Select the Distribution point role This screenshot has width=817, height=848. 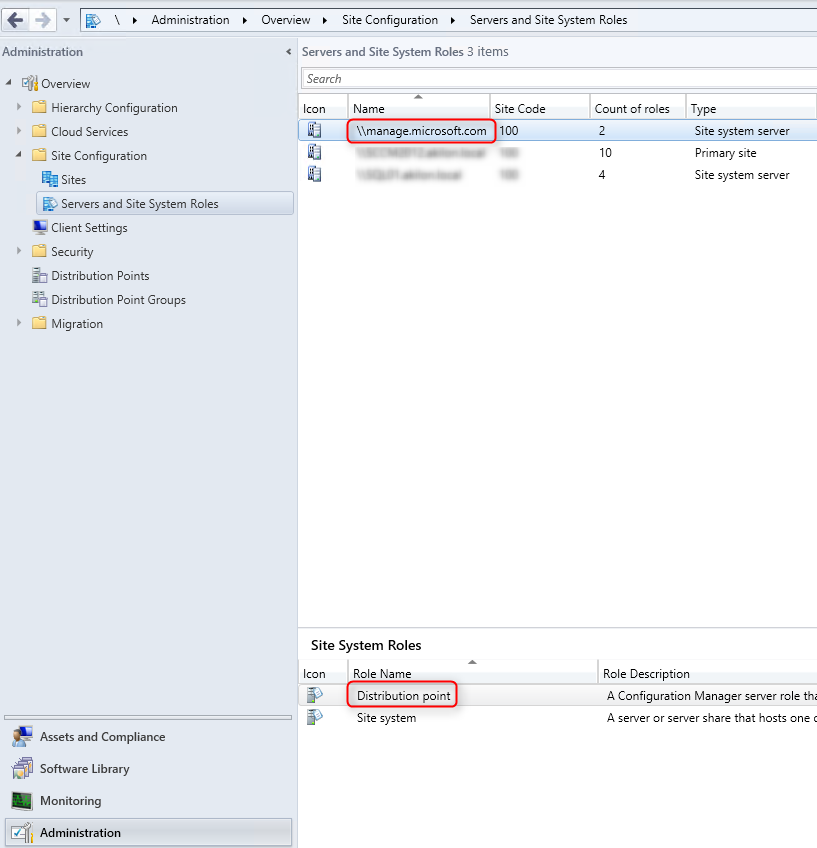pyautogui.click(x=557, y=695)
